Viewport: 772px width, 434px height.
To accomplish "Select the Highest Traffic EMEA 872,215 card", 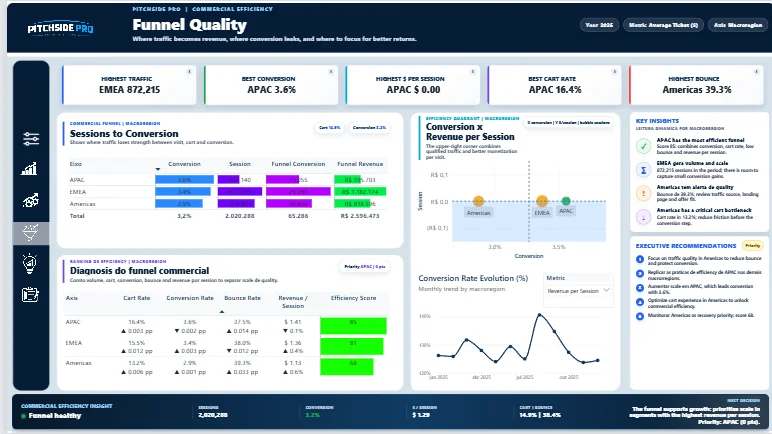I will pyautogui.click(x=129, y=85).
